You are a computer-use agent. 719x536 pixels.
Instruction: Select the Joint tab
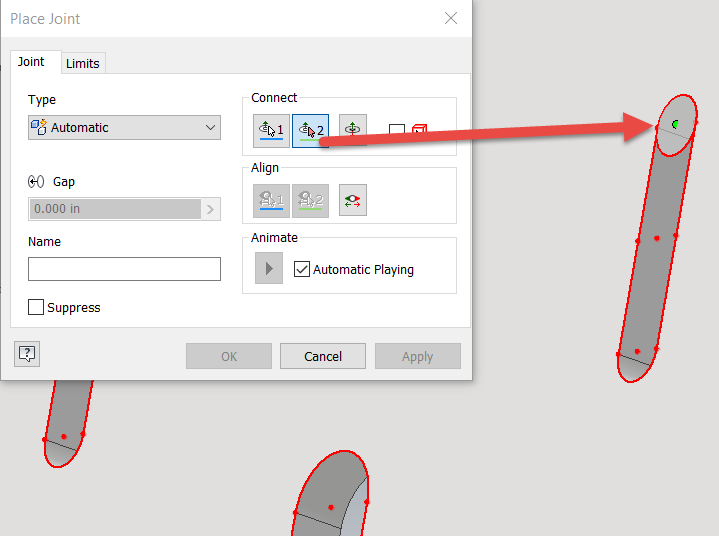tap(31, 62)
